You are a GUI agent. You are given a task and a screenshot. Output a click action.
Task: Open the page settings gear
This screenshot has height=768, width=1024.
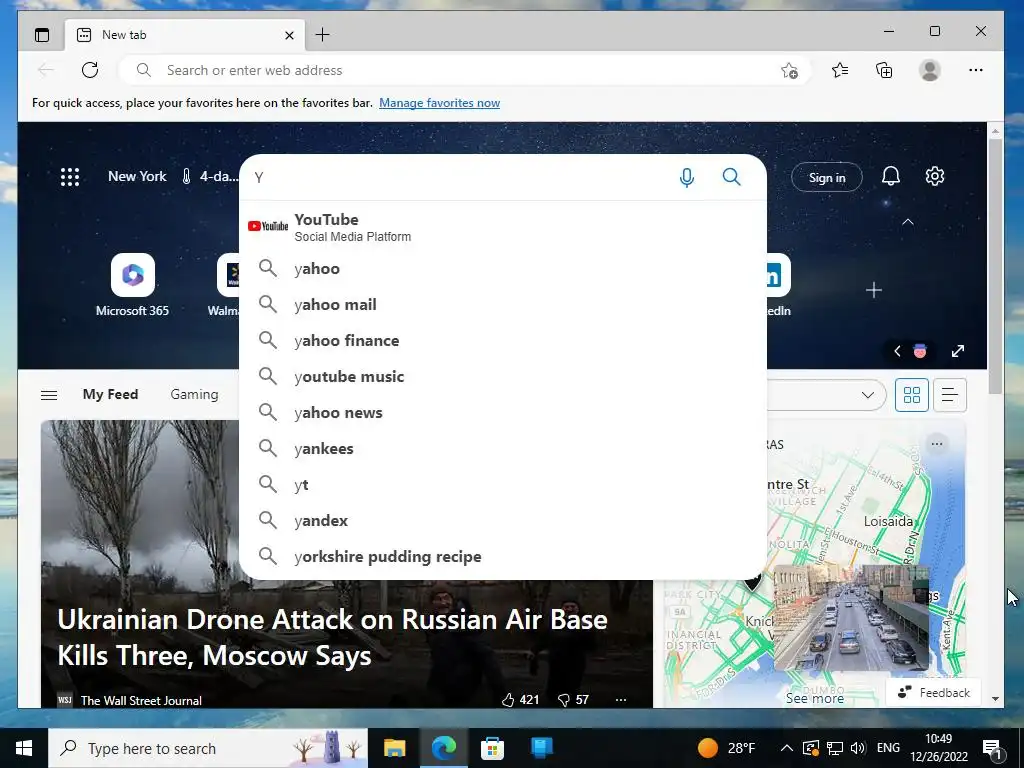(935, 176)
